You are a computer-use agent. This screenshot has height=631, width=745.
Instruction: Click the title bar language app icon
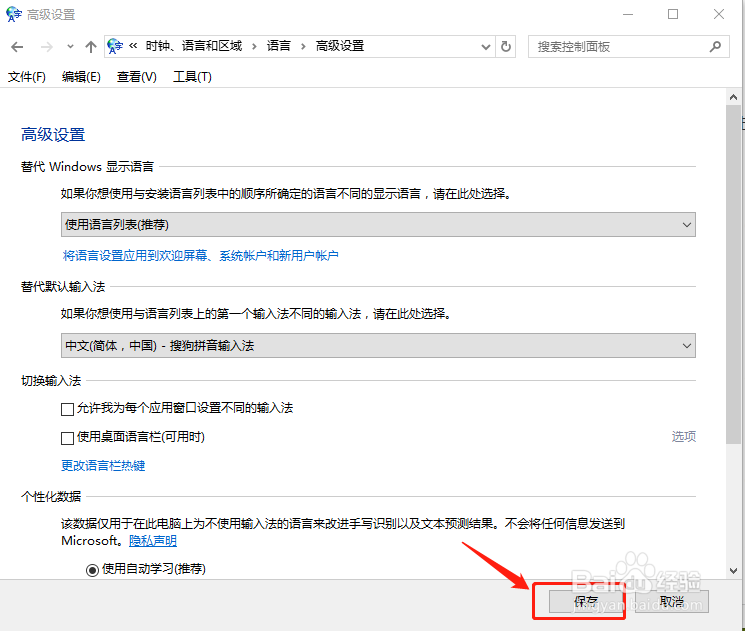tap(14, 14)
